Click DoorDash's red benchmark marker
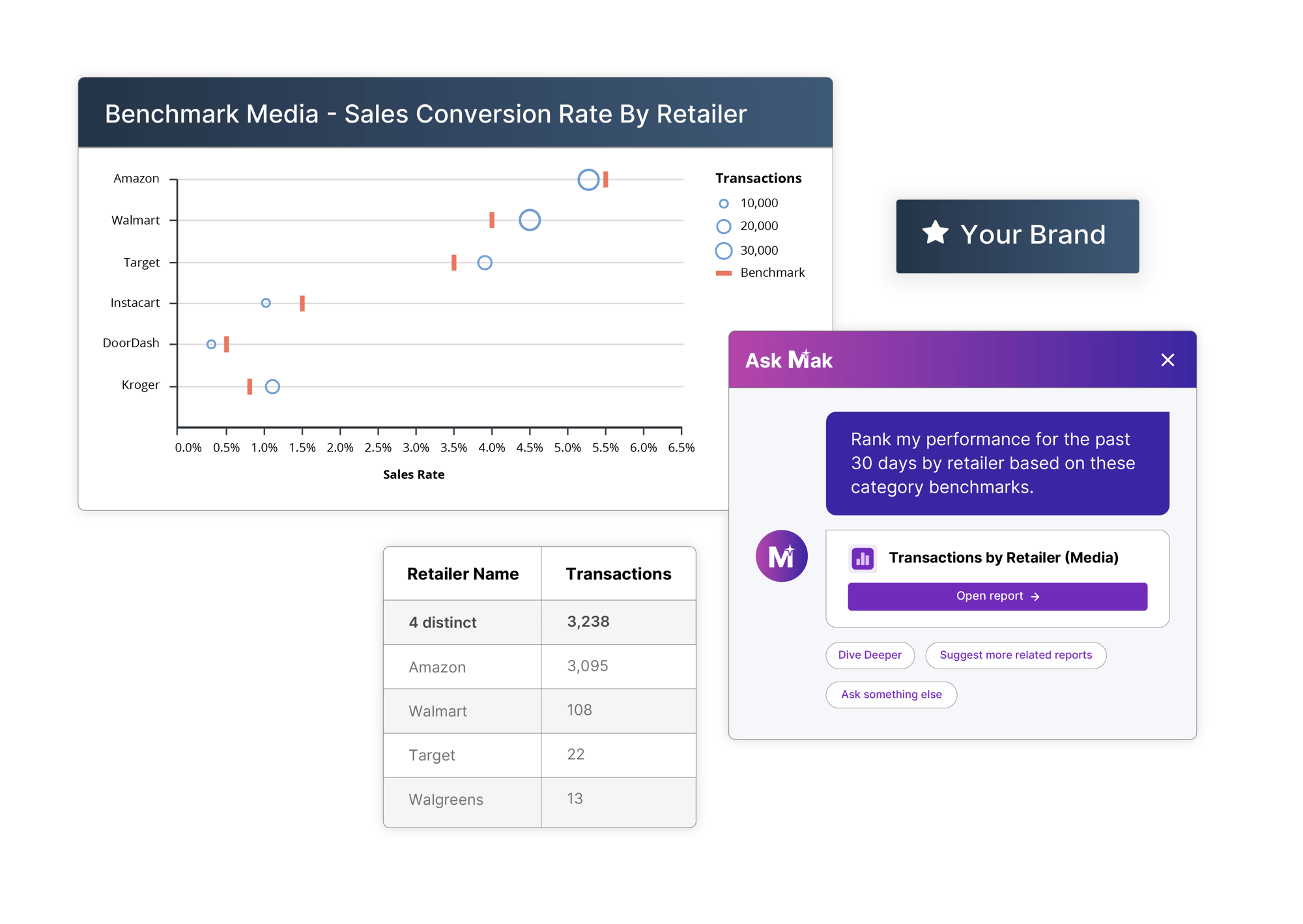This screenshot has width=1303, height=924. pos(227,344)
